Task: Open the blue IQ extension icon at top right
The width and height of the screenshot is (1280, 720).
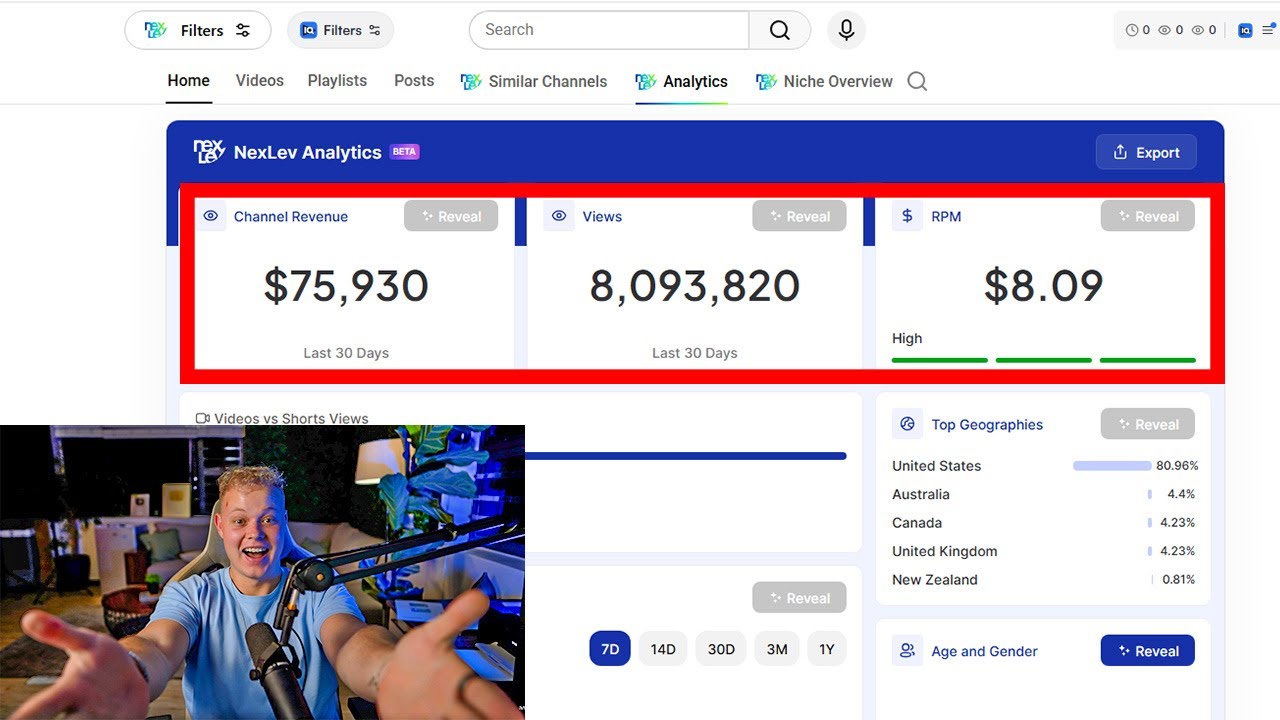Action: (x=1245, y=30)
